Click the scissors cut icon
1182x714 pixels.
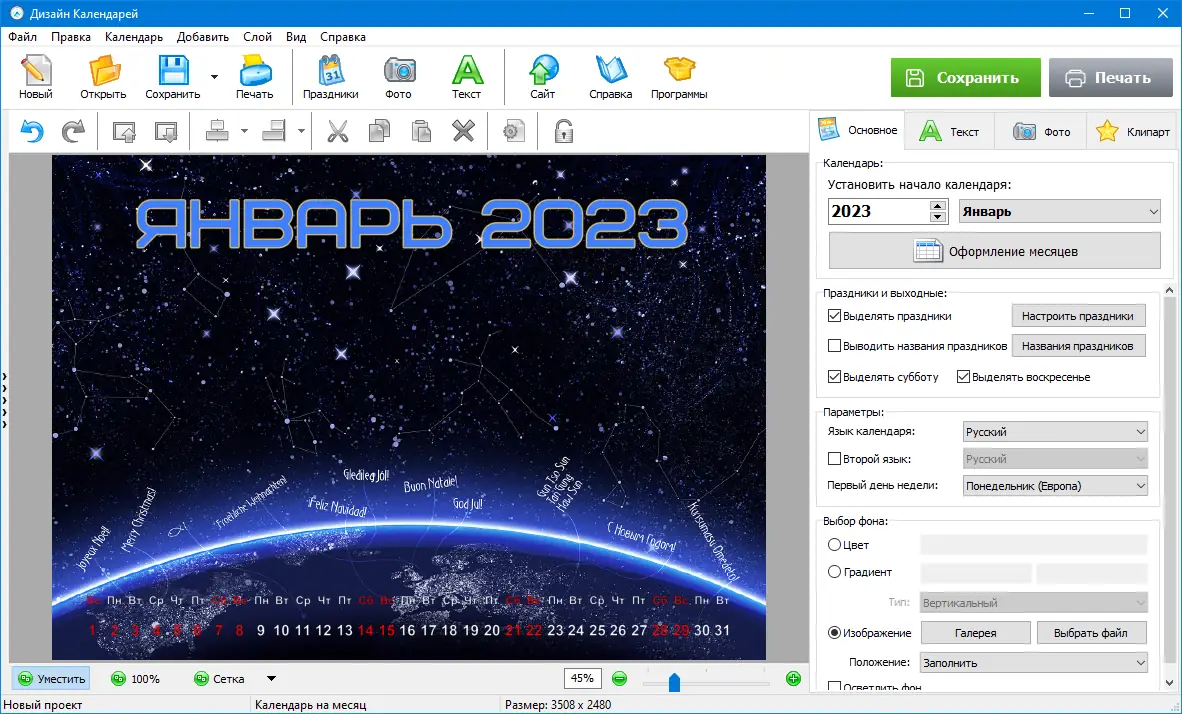(x=338, y=131)
